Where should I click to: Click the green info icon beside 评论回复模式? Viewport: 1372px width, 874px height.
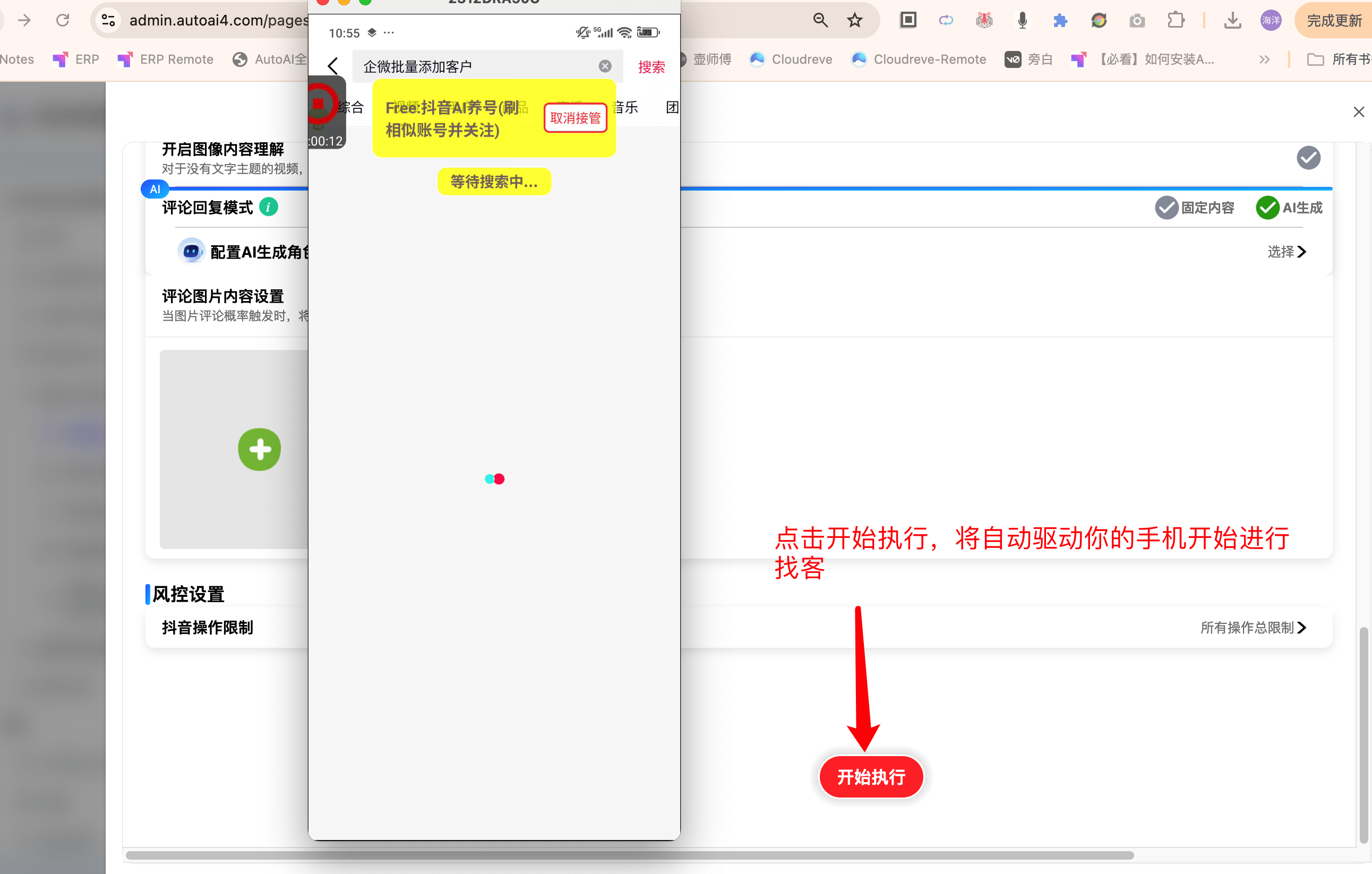pyautogui.click(x=268, y=207)
